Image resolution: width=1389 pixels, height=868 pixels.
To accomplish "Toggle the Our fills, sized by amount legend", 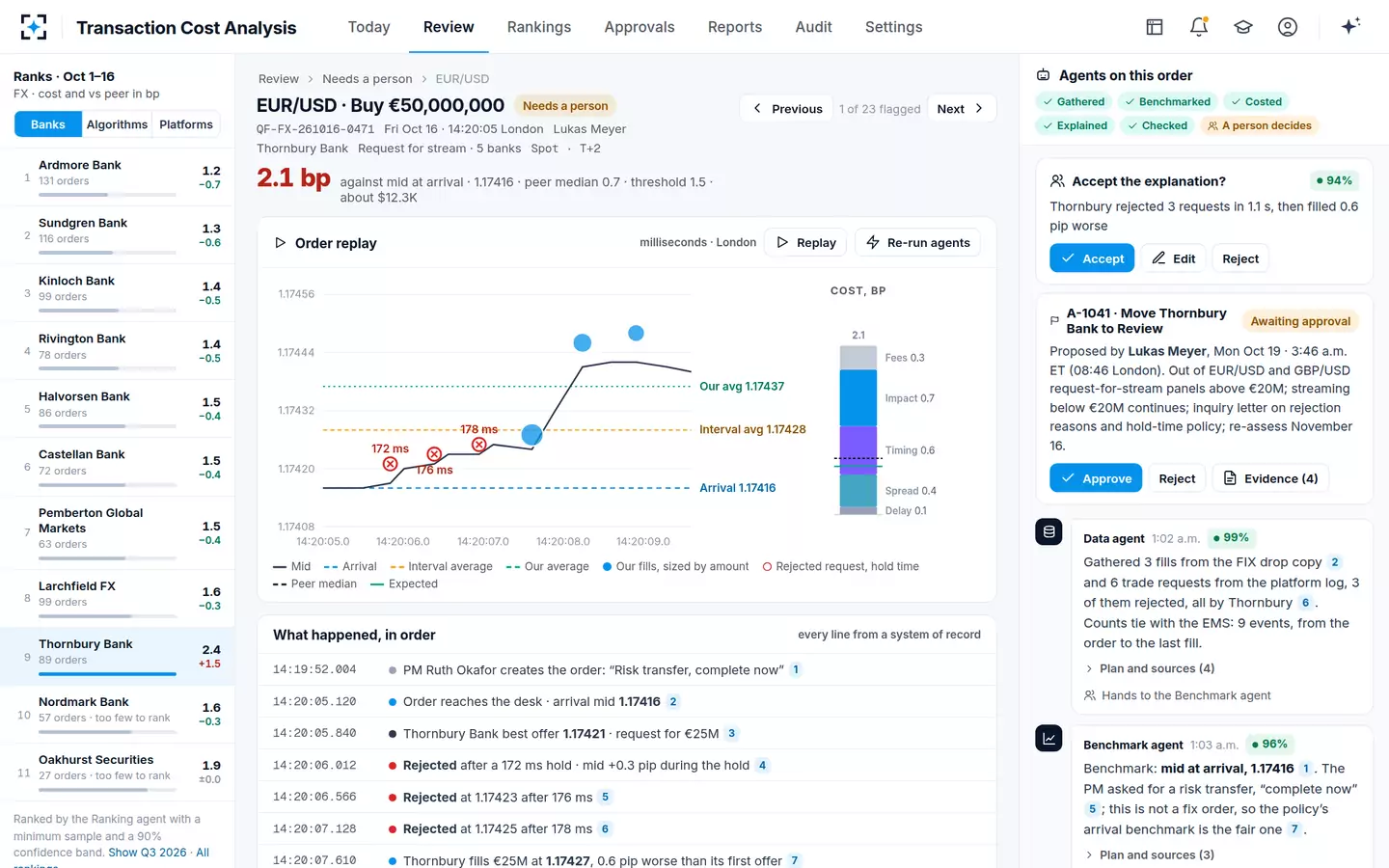I will [x=675, y=567].
